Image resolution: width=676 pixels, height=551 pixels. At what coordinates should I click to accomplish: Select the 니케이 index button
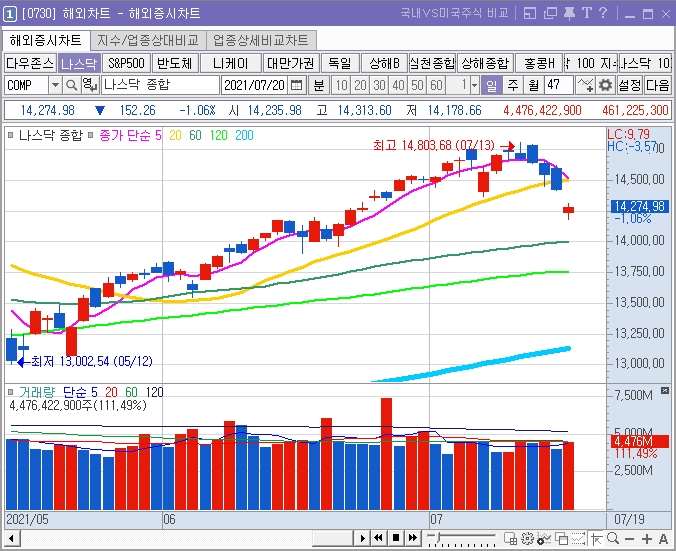[231, 63]
